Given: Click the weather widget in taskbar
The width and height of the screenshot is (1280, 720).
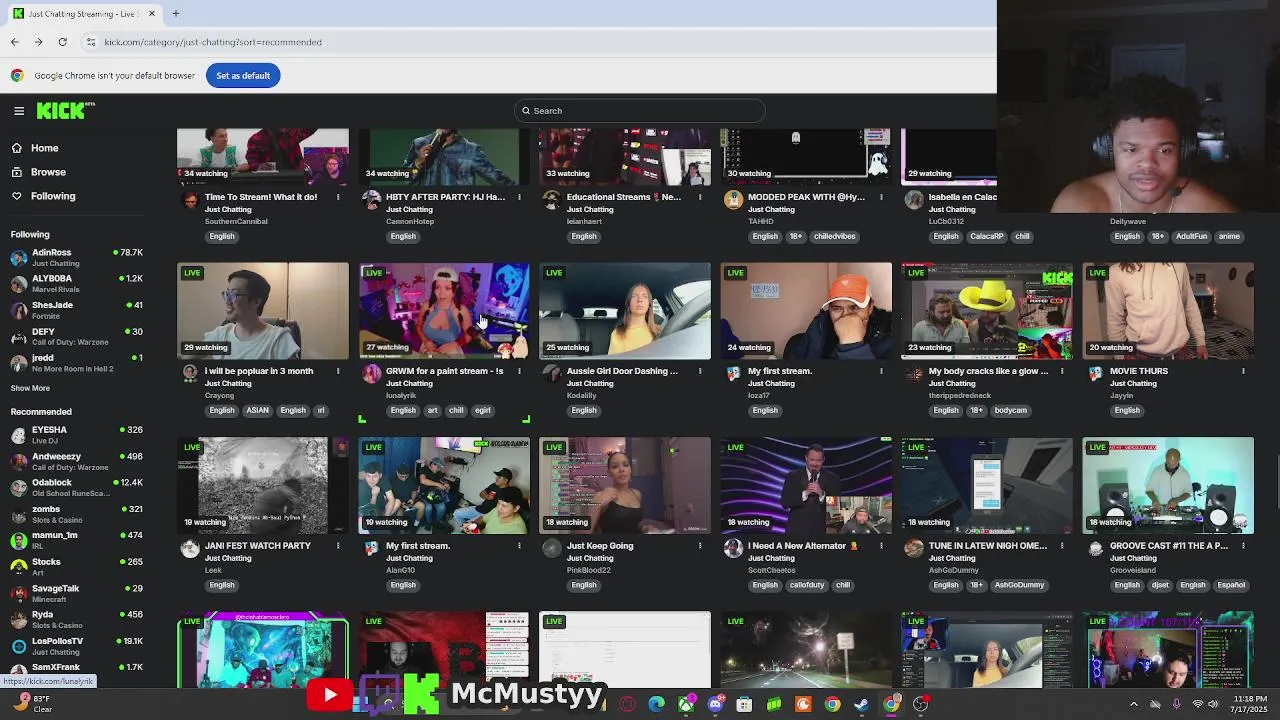Looking at the screenshot, I should pos(32,704).
